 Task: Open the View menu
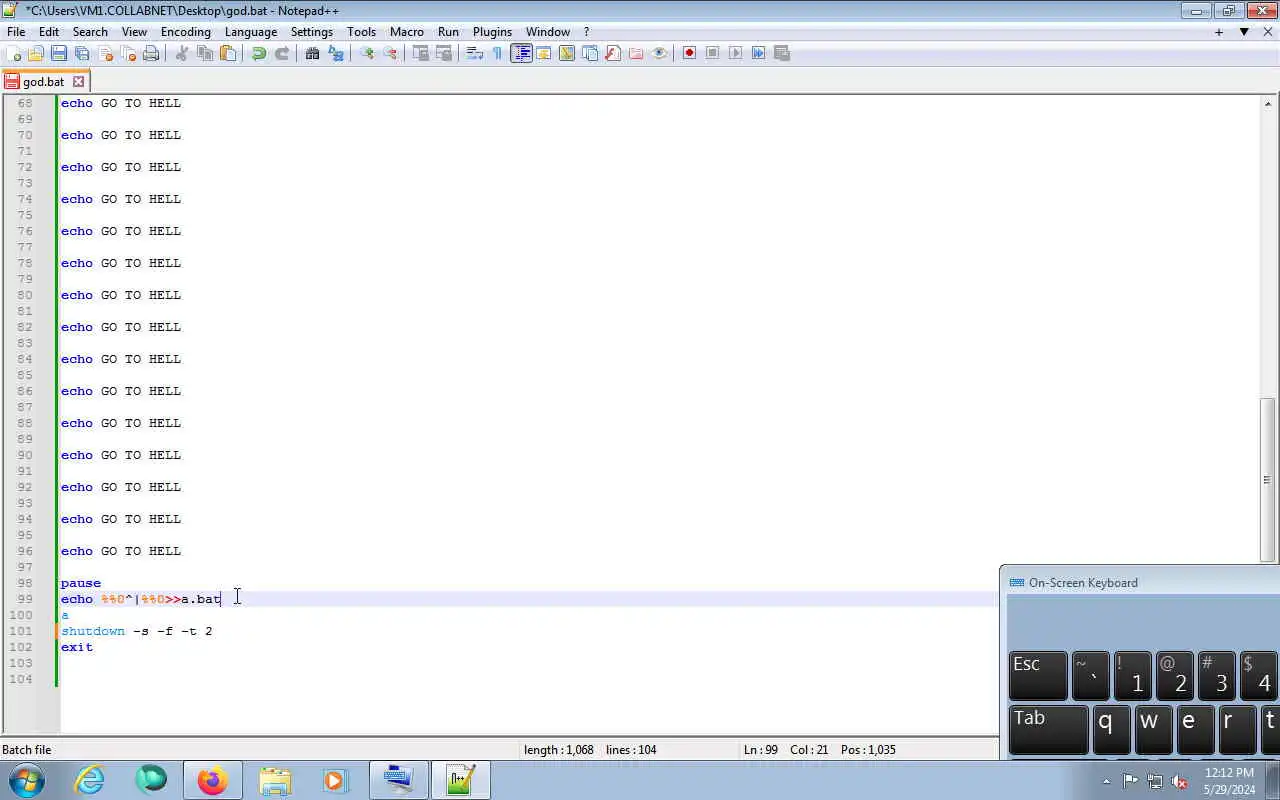pos(134,32)
